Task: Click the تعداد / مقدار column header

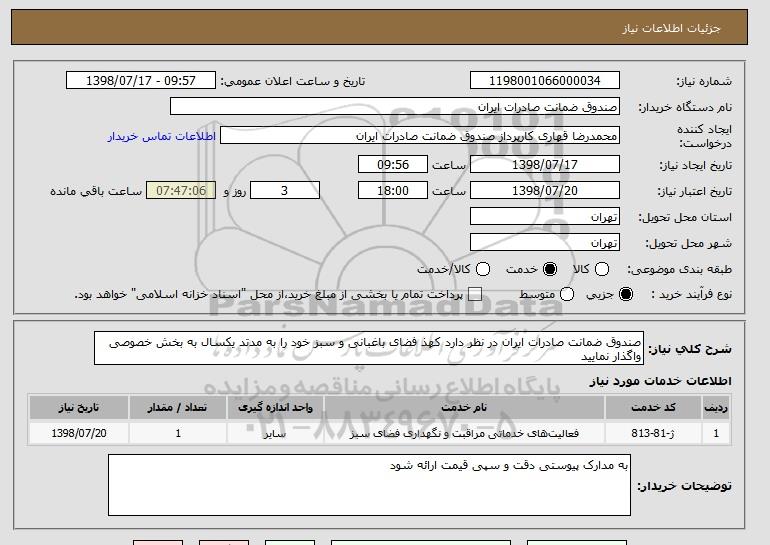Action: pyautogui.click(x=177, y=408)
